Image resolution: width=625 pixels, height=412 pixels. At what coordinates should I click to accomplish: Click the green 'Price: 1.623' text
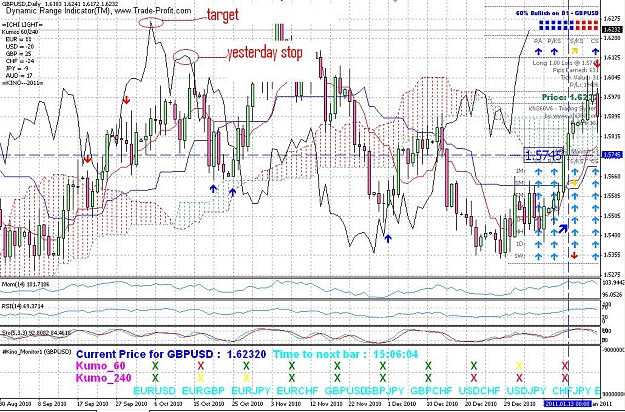tap(570, 97)
